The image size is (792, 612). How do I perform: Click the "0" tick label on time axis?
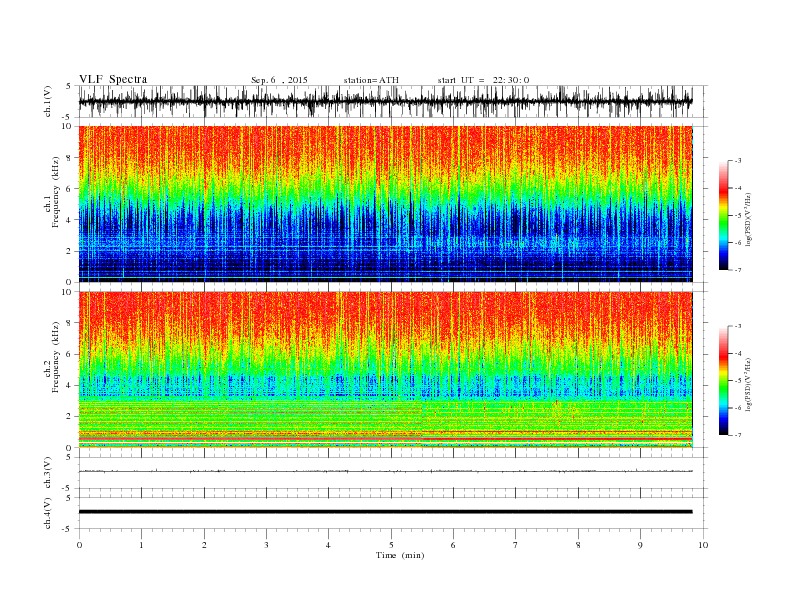tap(79, 545)
